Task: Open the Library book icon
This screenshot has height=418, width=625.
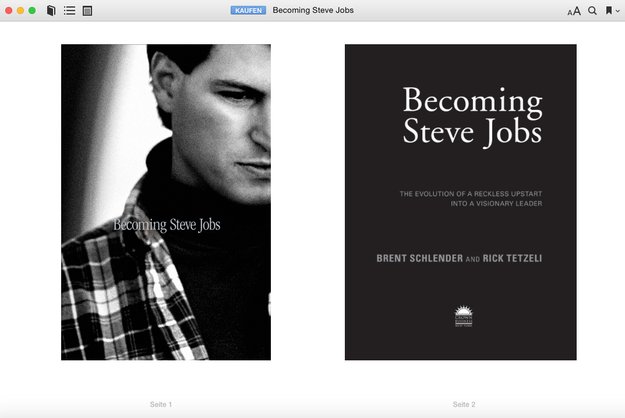Action: point(51,10)
